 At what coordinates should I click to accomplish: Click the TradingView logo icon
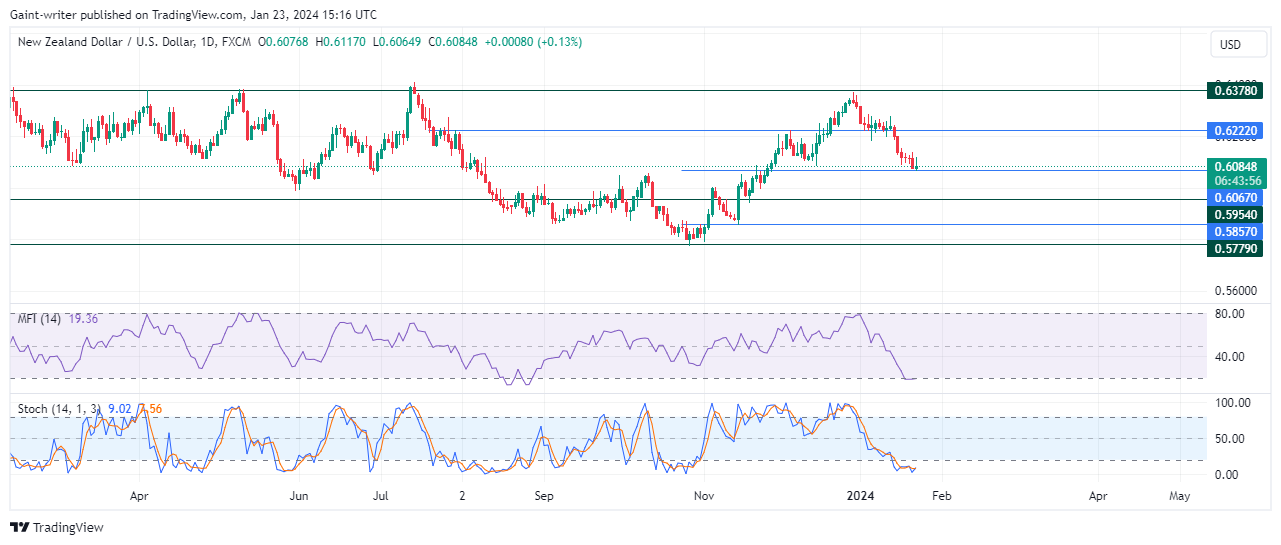(x=21, y=527)
